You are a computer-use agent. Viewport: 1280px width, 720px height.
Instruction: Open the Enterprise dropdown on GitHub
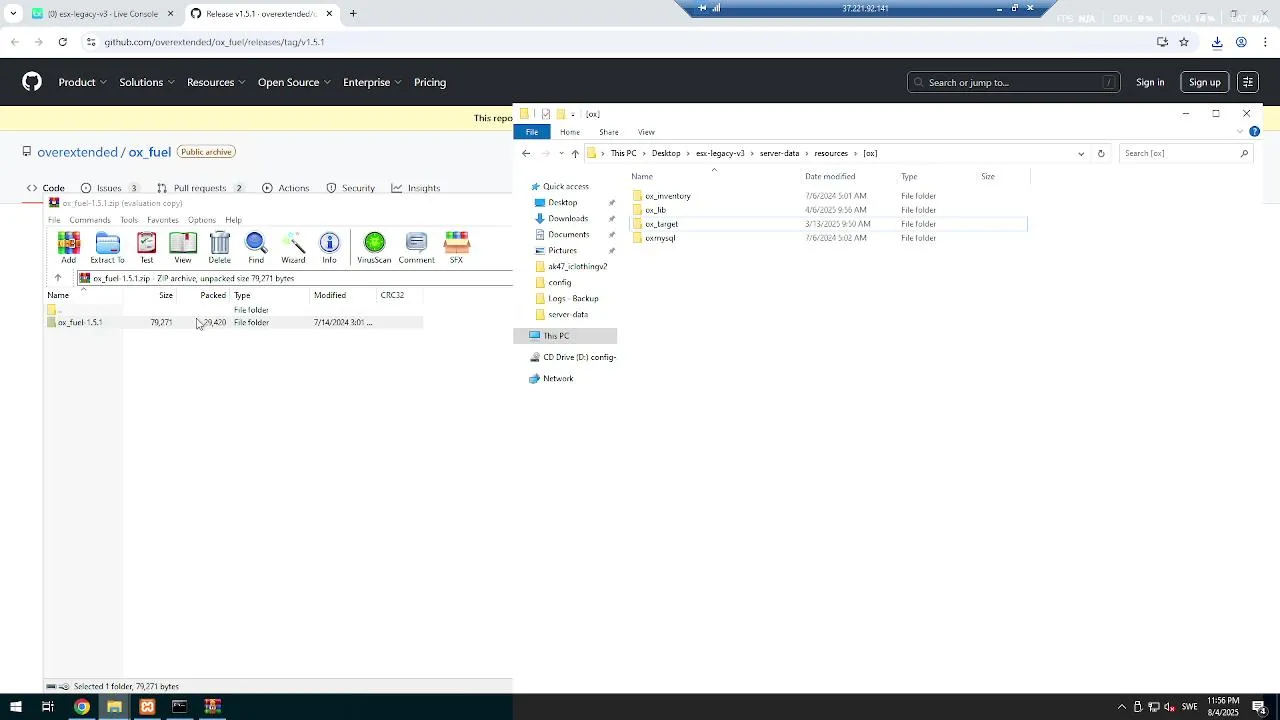pyautogui.click(x=372, y=82)
